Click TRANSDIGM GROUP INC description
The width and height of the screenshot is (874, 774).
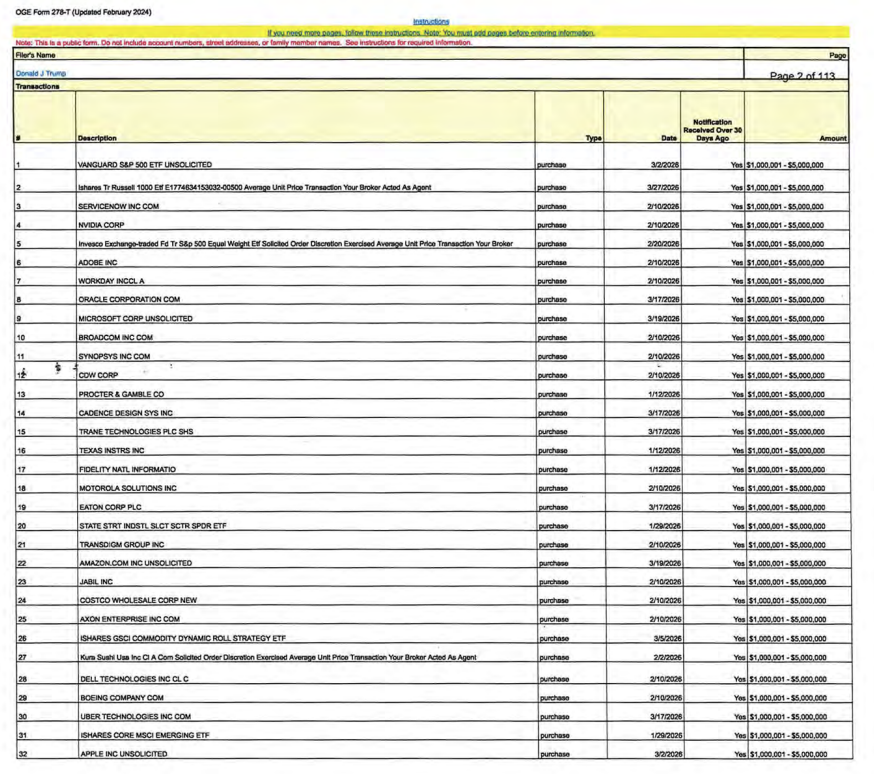[x=122, y=545]
